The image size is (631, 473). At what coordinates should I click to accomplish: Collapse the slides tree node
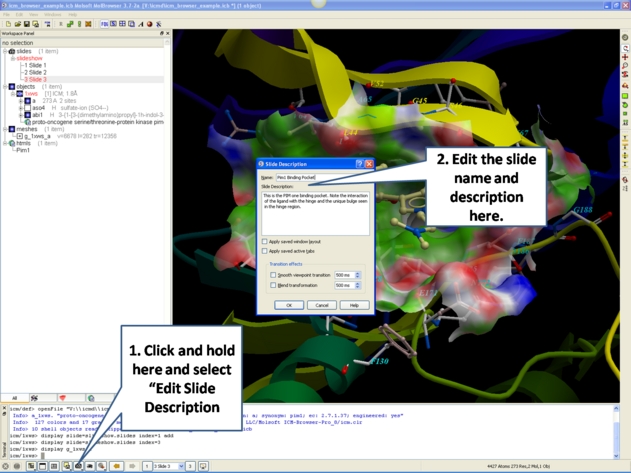pos(4,51)
